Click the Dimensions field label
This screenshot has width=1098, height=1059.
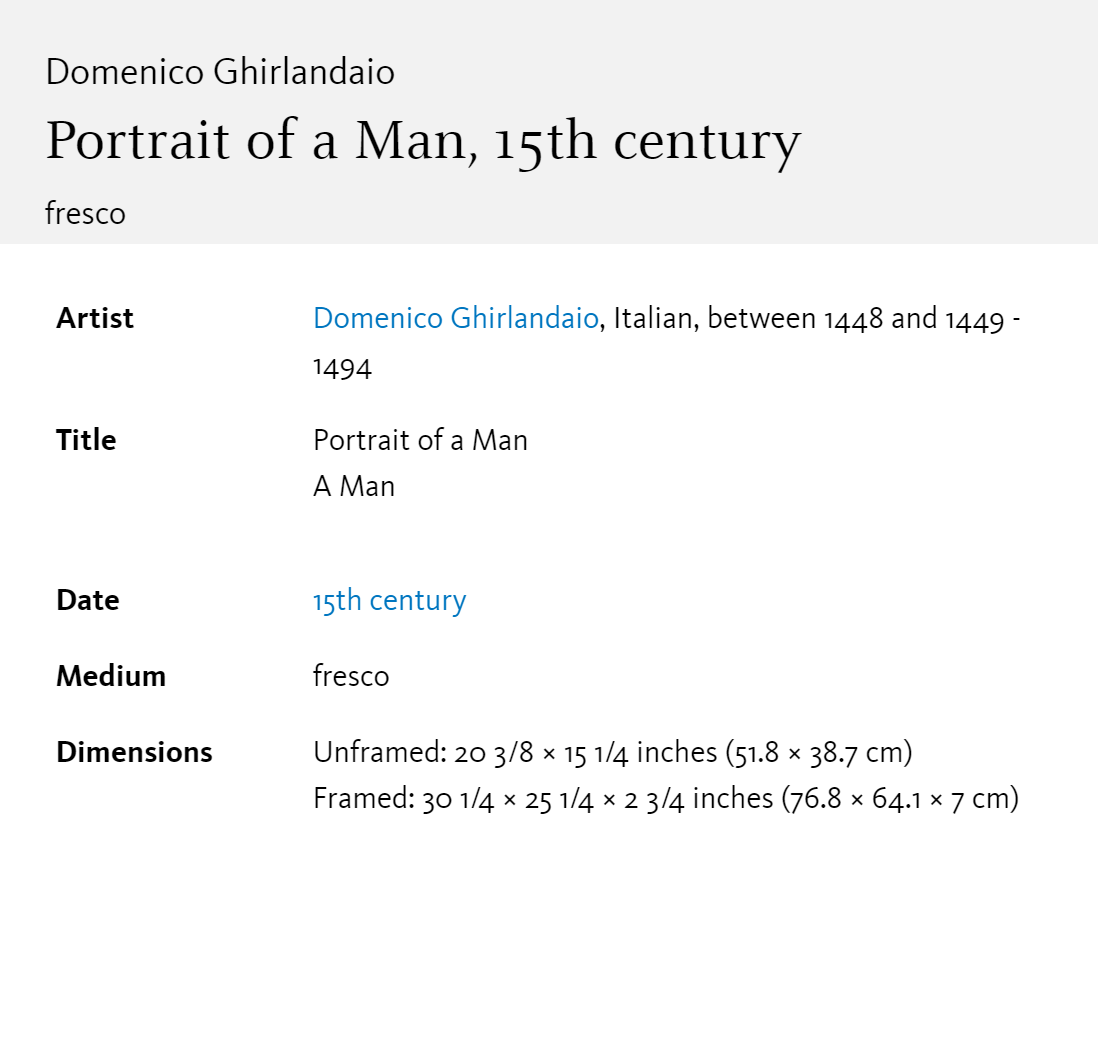pyautogui.click(x=134, y=753)
